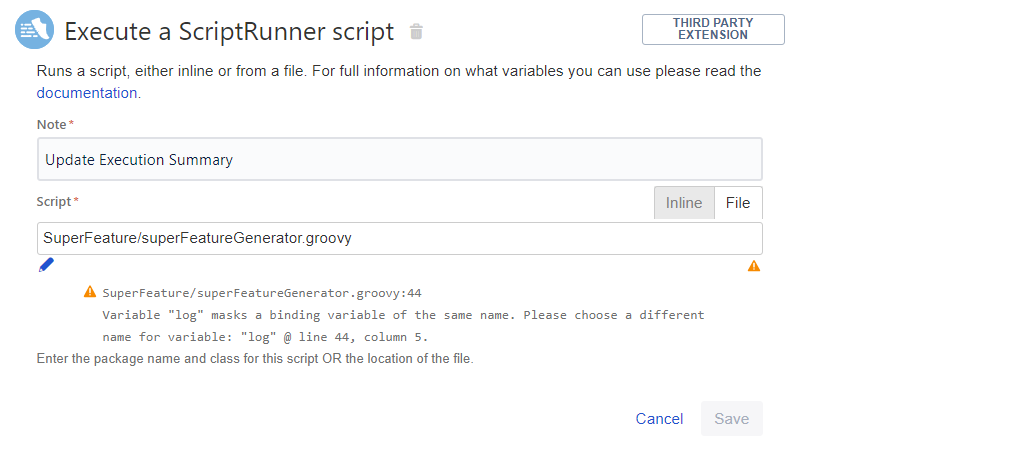The height and width of the screenshot is (460, 1025).
Task: Click the orange warning icon below script field's right edge
Action: 754,266
